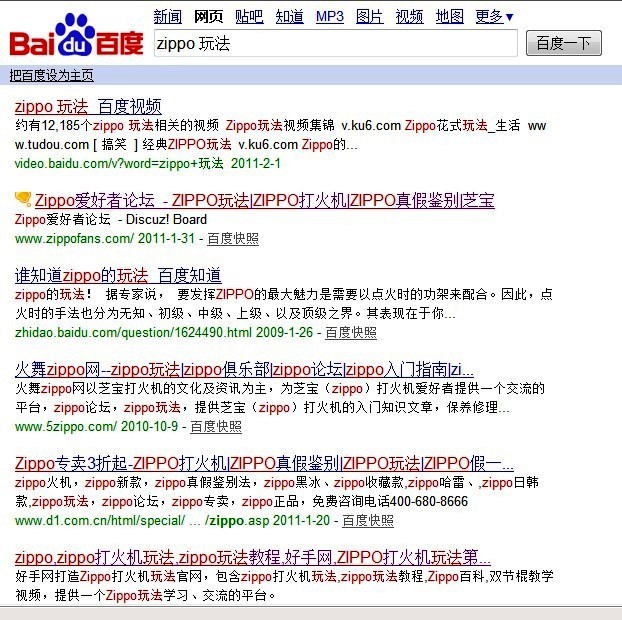622x620 pixels.
Task: Open the 谁知道zippo的玩法_百度知道 result
Action: 118,275
